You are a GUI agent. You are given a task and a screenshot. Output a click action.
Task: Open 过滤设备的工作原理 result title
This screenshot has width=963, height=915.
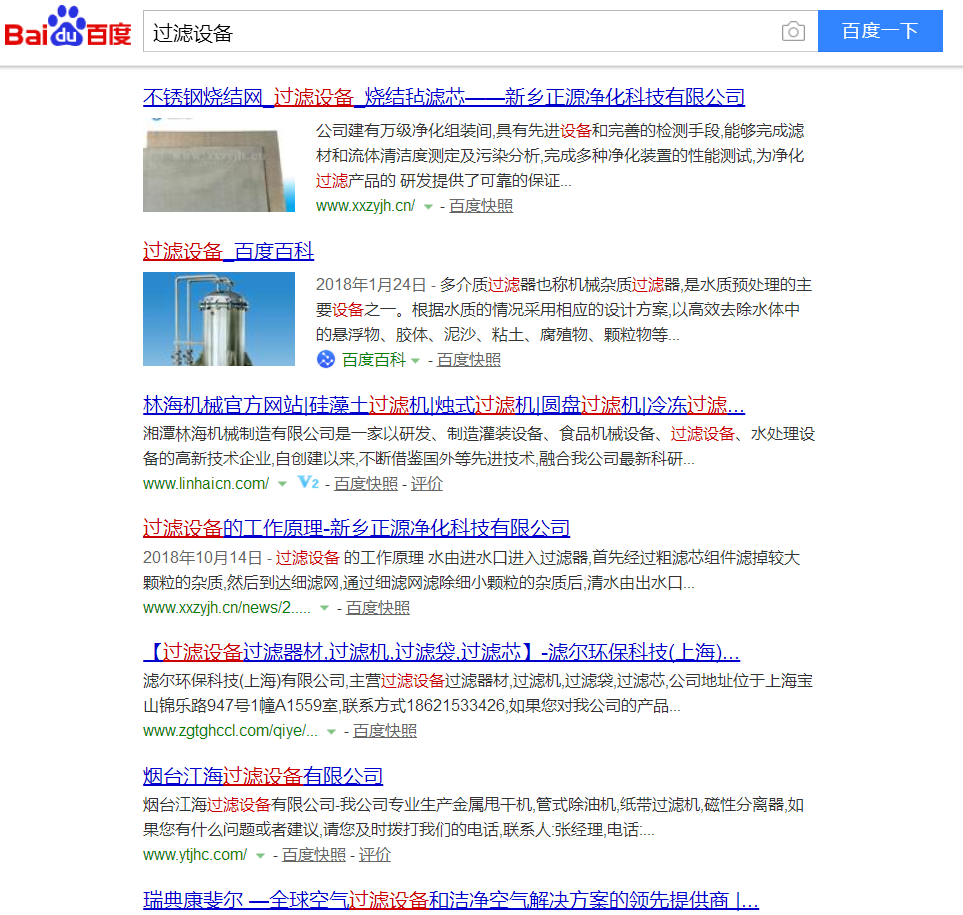click(356, 528)
